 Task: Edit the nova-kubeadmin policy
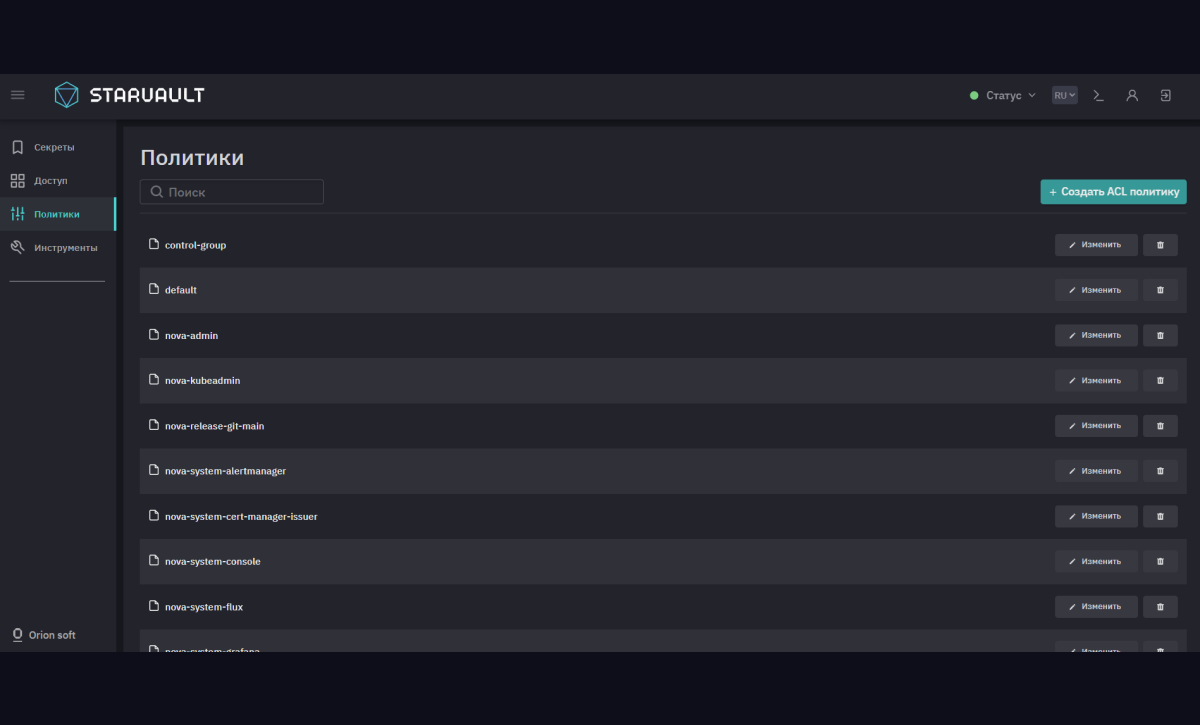pos(1096,380)
